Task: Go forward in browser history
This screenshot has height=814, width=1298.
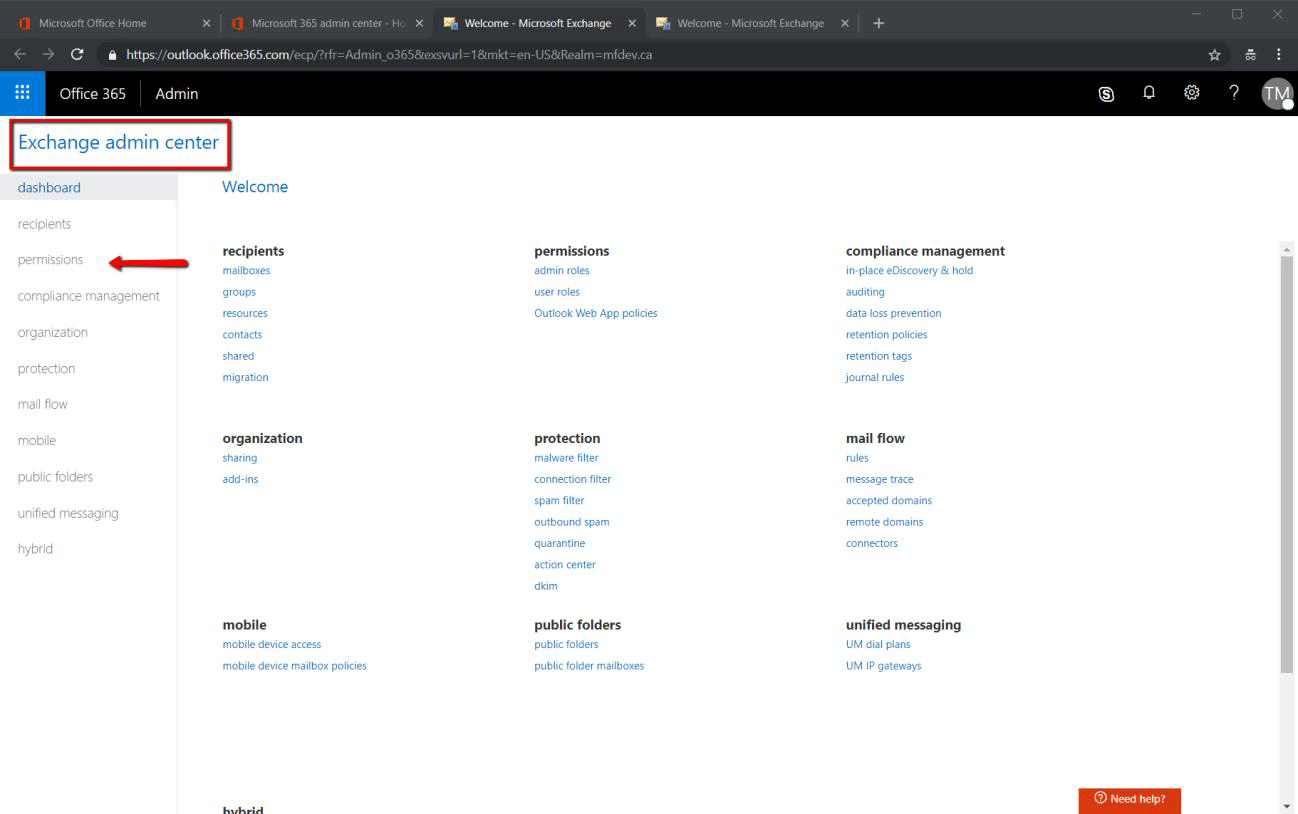Action: click(48, 55)
